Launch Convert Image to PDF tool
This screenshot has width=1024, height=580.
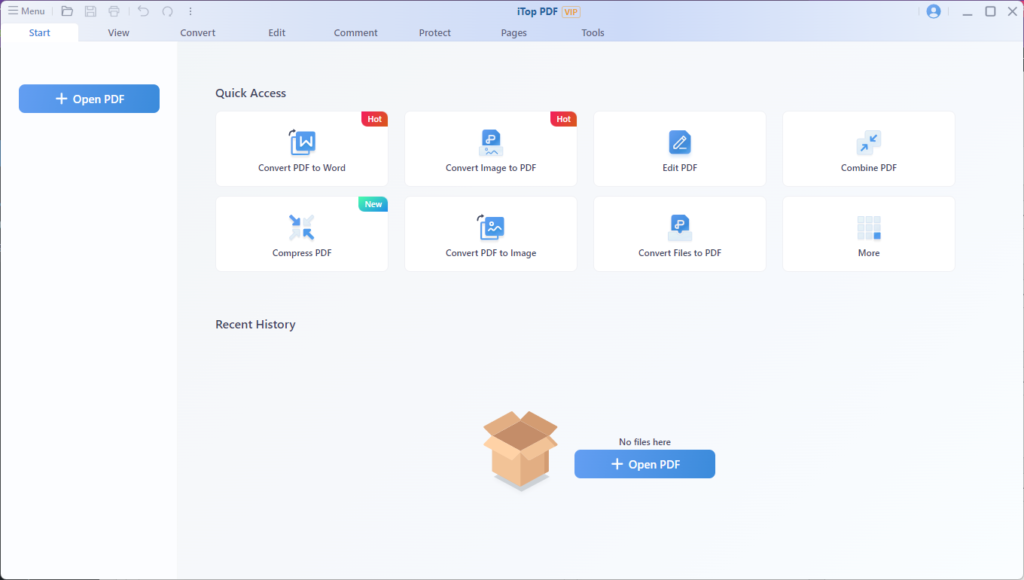point(490,149)
